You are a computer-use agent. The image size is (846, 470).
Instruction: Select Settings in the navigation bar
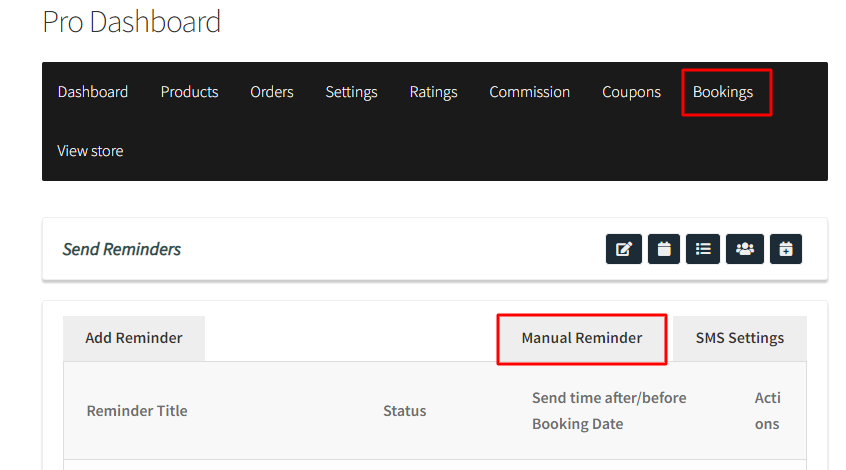click(x=351, y=92)
